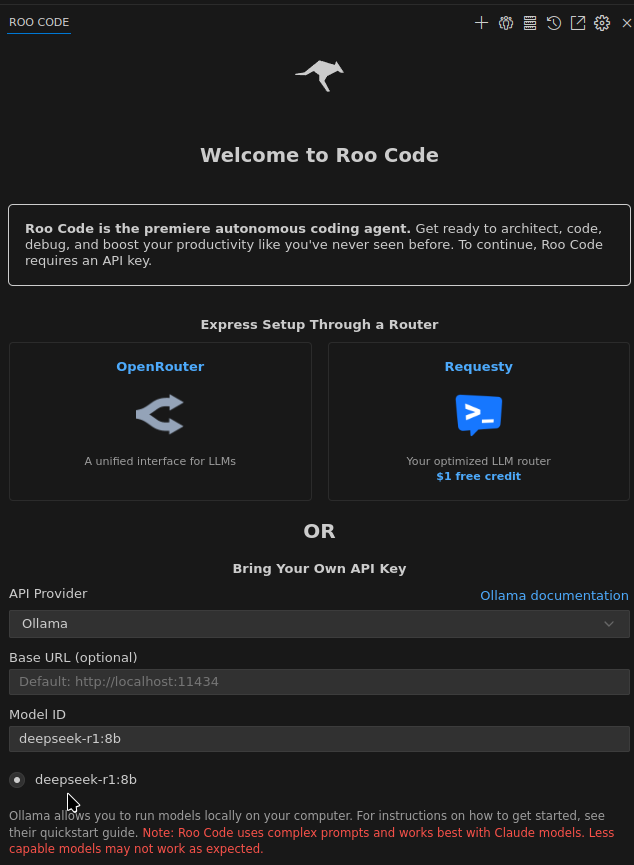Open the Prompts brain icon
Viewport: 634px width, 865px height.
click(x=505, y=23)
